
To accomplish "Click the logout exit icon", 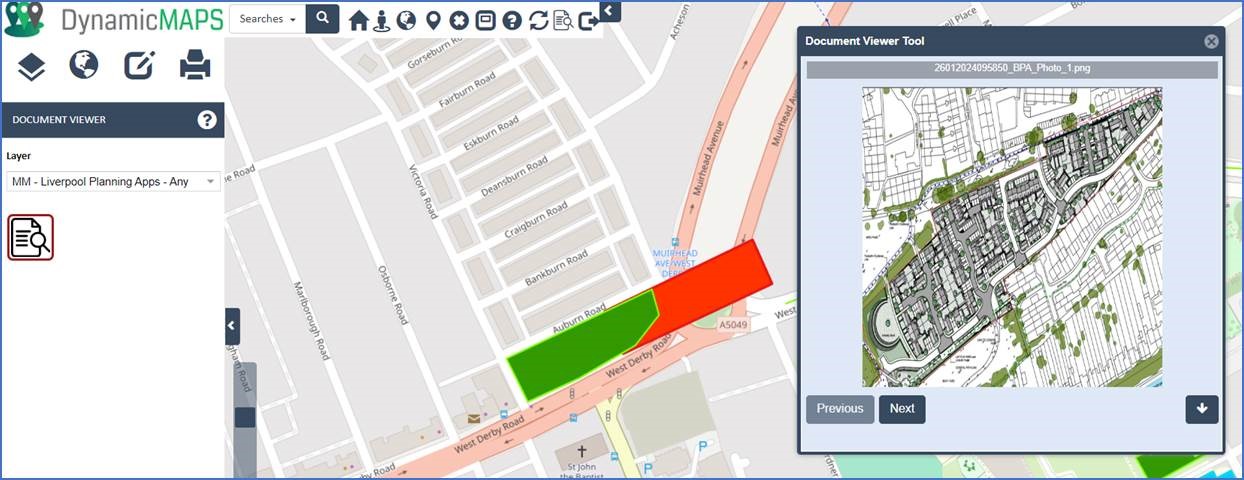I will pos(589,20).
